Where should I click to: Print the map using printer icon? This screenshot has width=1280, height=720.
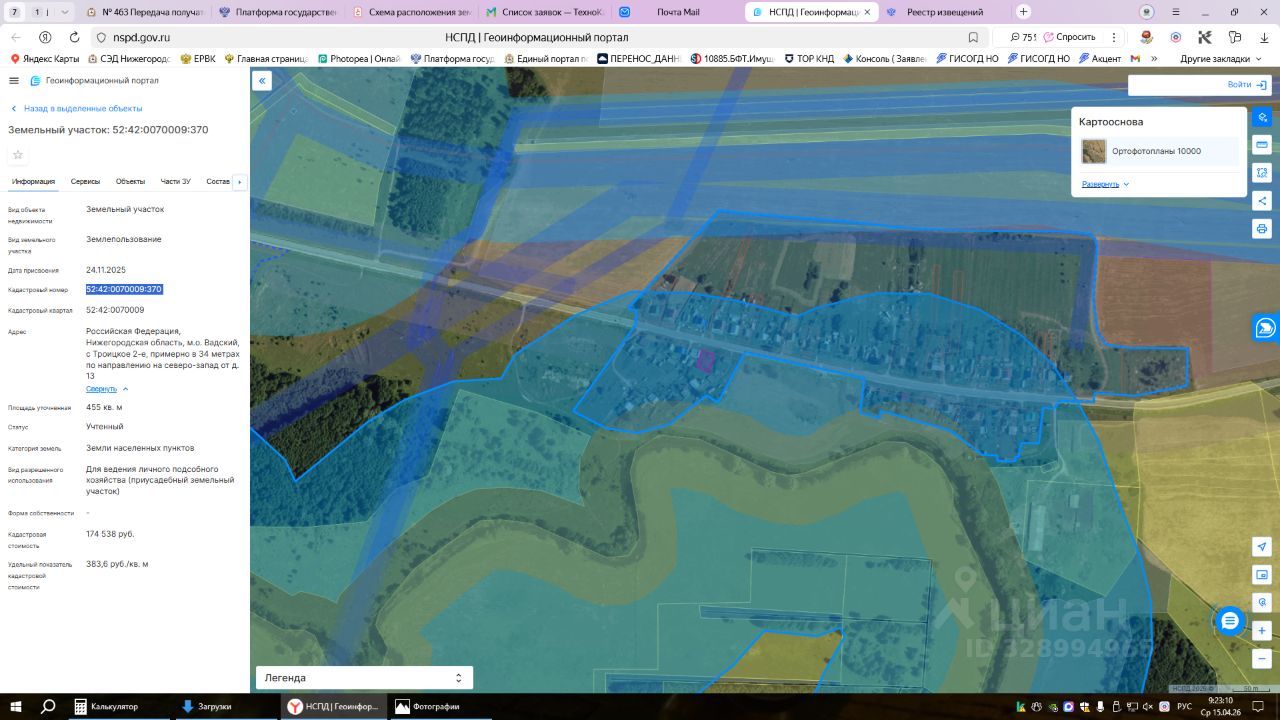tap(1262, 229)
